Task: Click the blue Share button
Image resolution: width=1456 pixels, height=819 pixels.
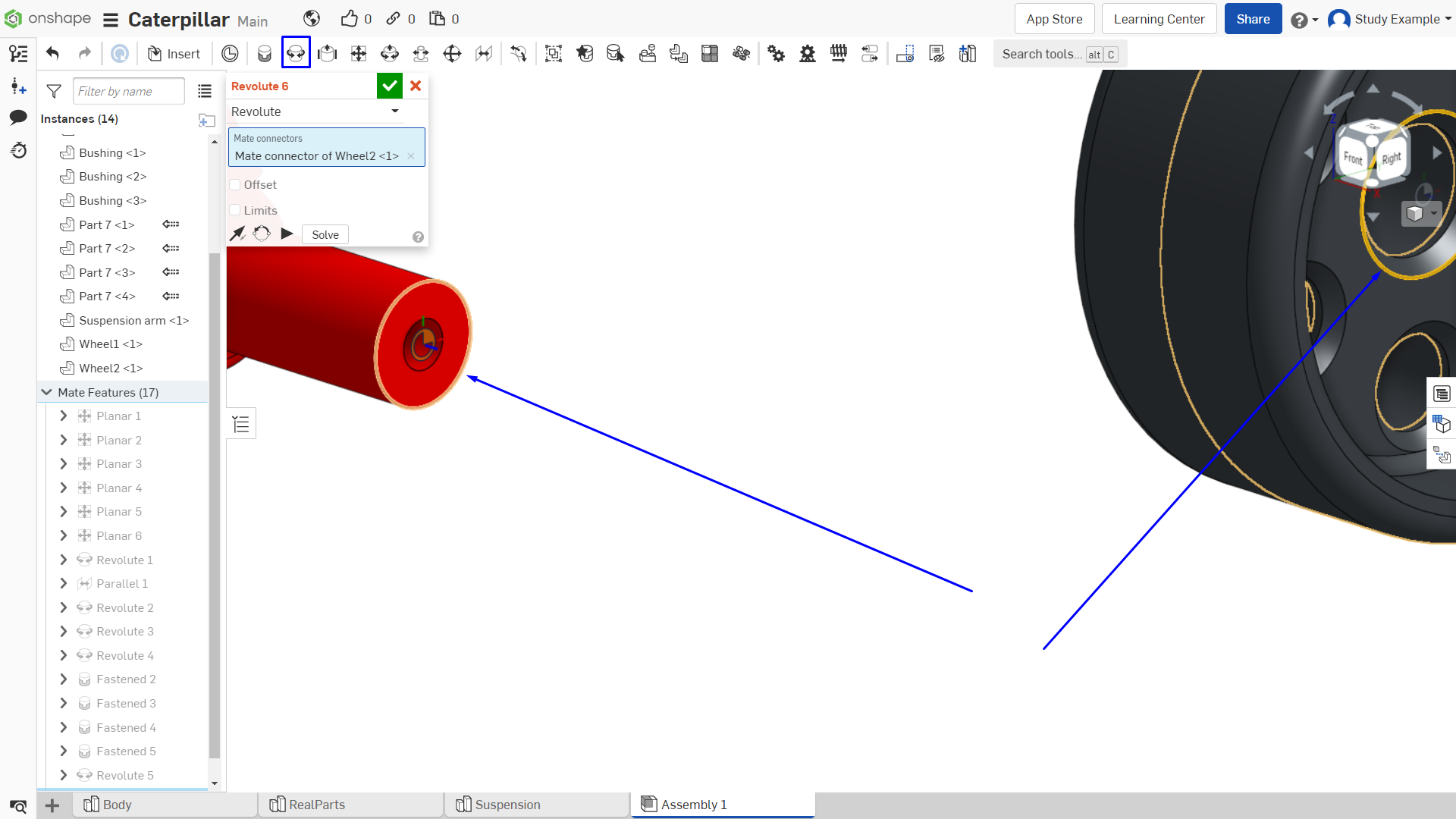Action: tap(1253, 19)
